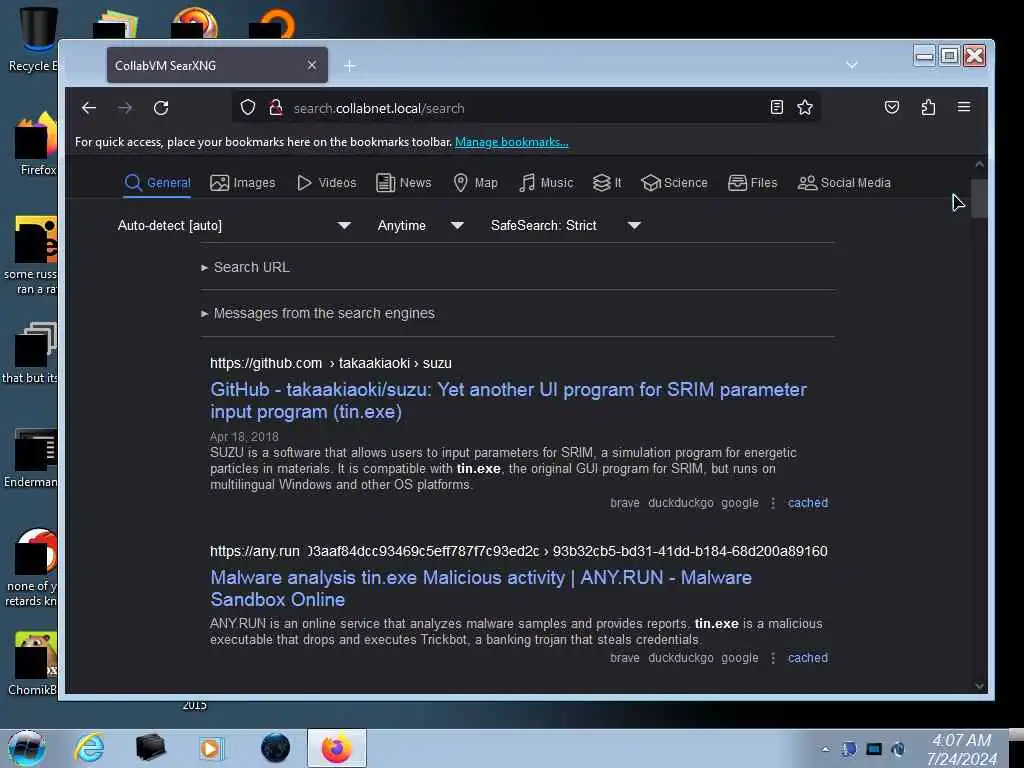The width and height of the screenshot is (1024, 768).
Task: Click the Firefox taskbar button
Action: (336, 748)
